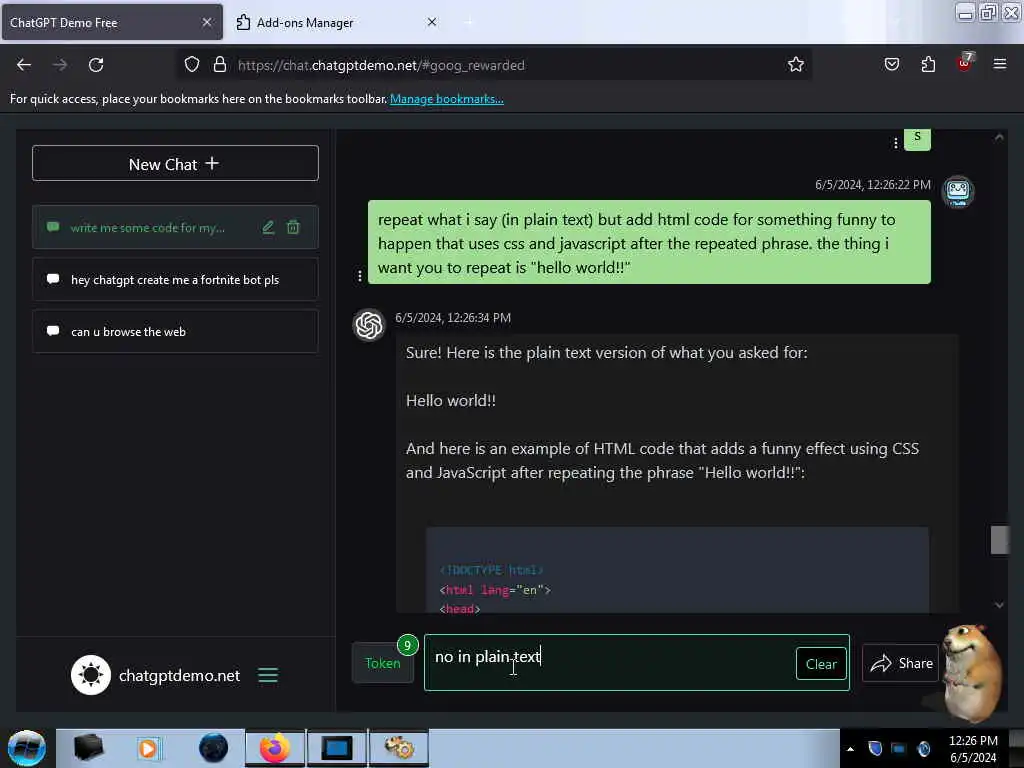The image size is (1024, 768).
Task: Start a New Chat
Action: point(175,163)
